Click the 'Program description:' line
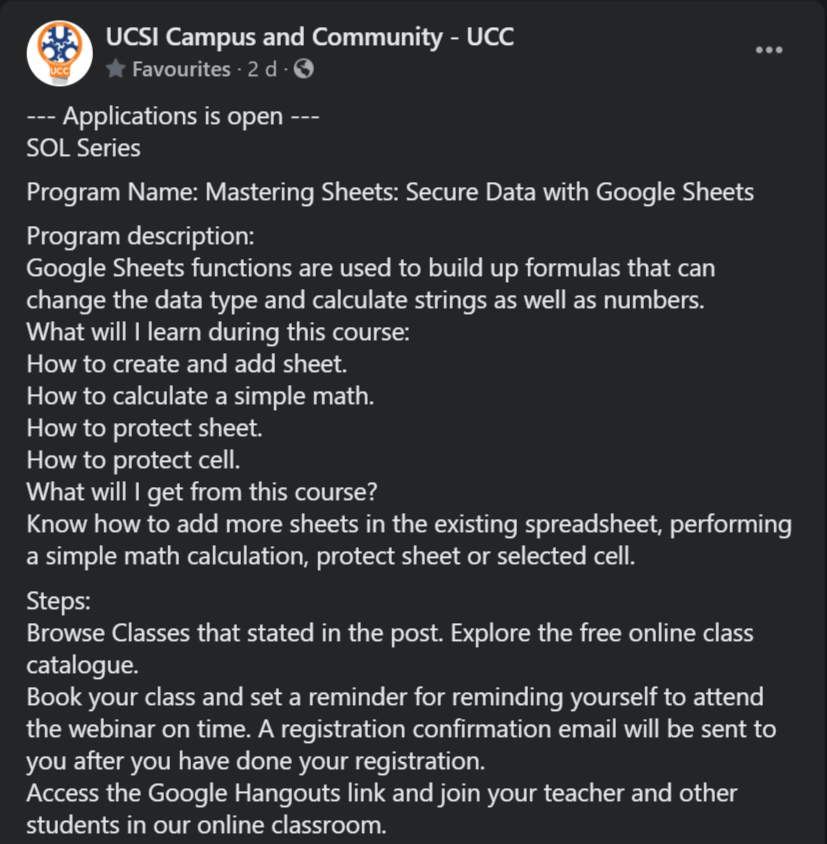 [141, 236]
